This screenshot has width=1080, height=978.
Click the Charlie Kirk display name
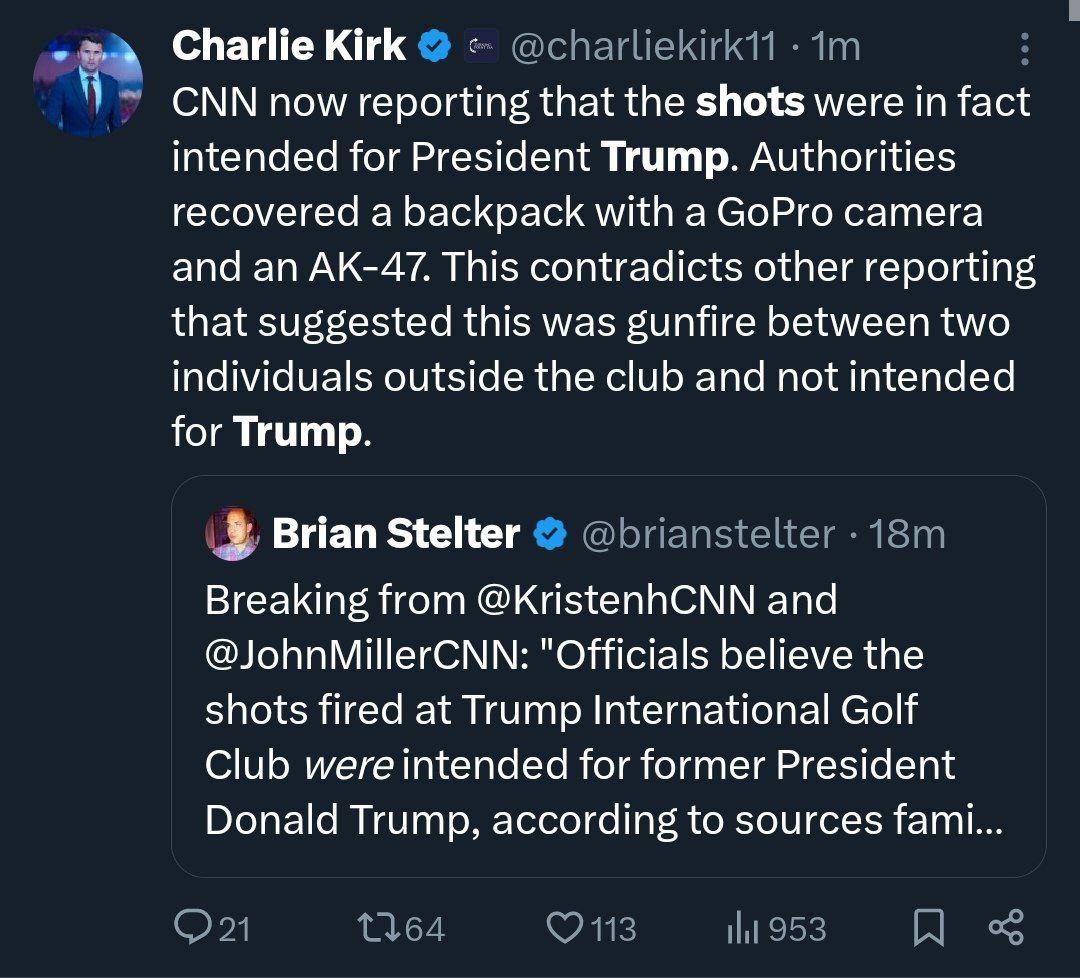click(289, 46)
